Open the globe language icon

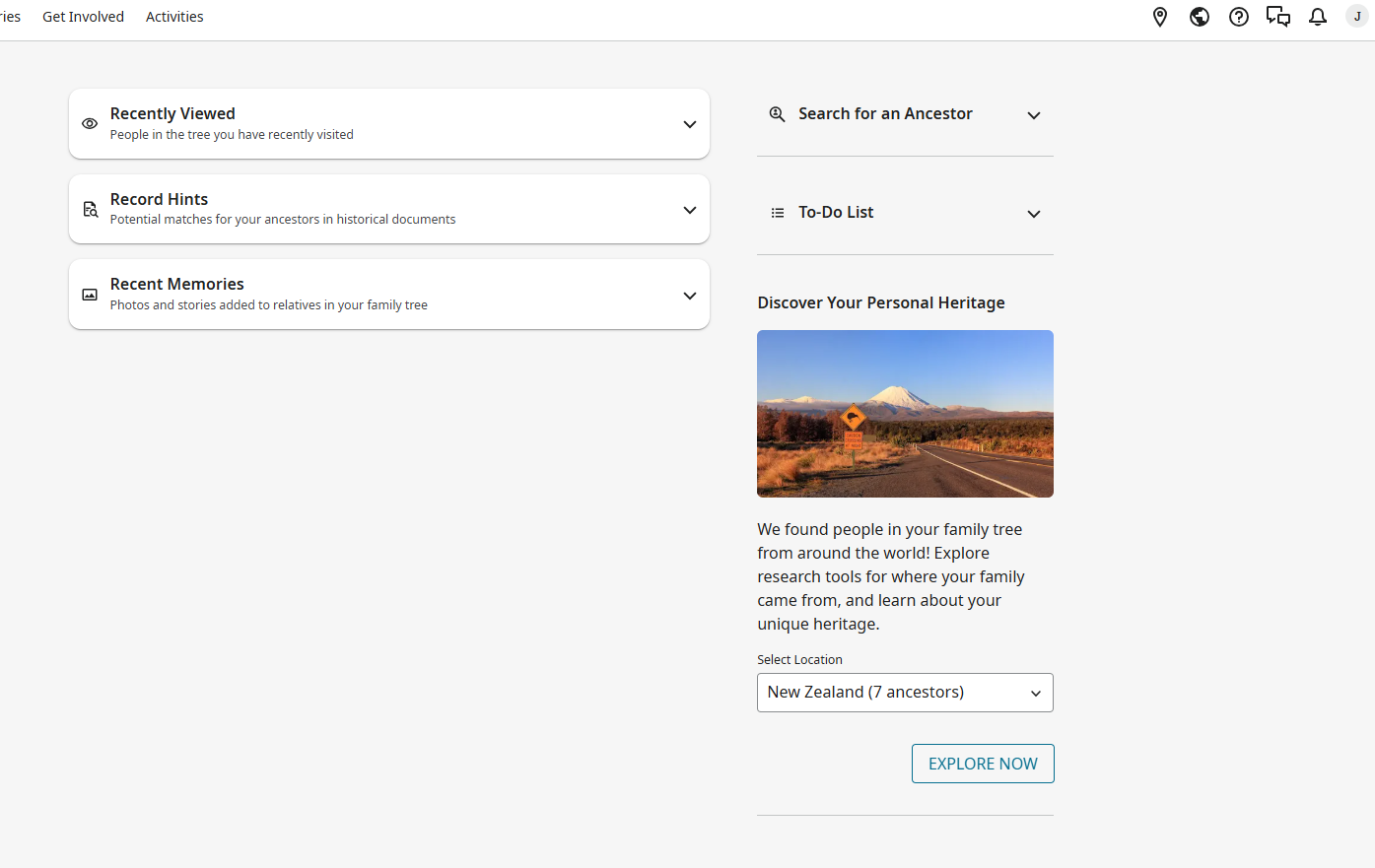[x=1200, y=17]
